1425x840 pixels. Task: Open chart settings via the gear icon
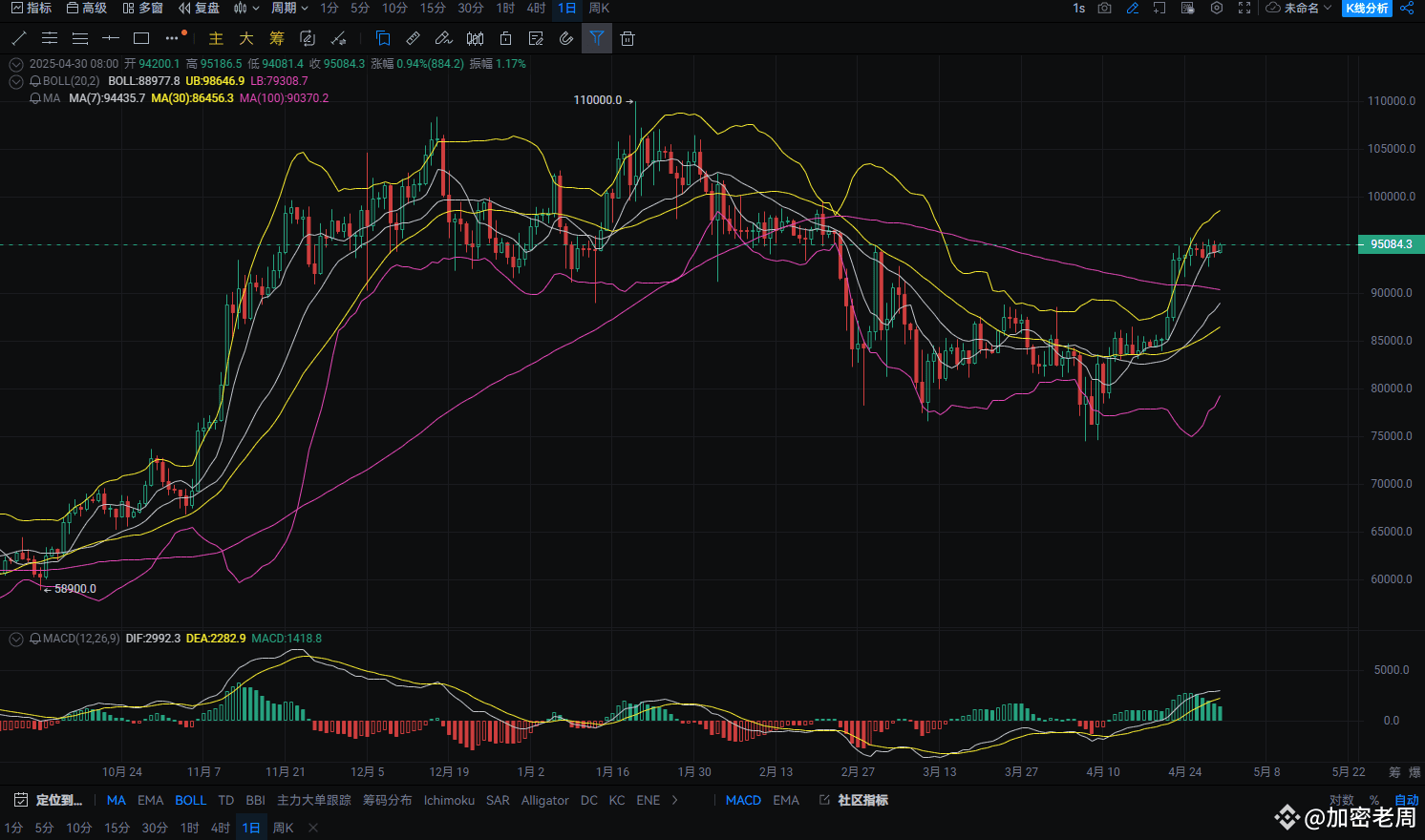(1216, 9)
